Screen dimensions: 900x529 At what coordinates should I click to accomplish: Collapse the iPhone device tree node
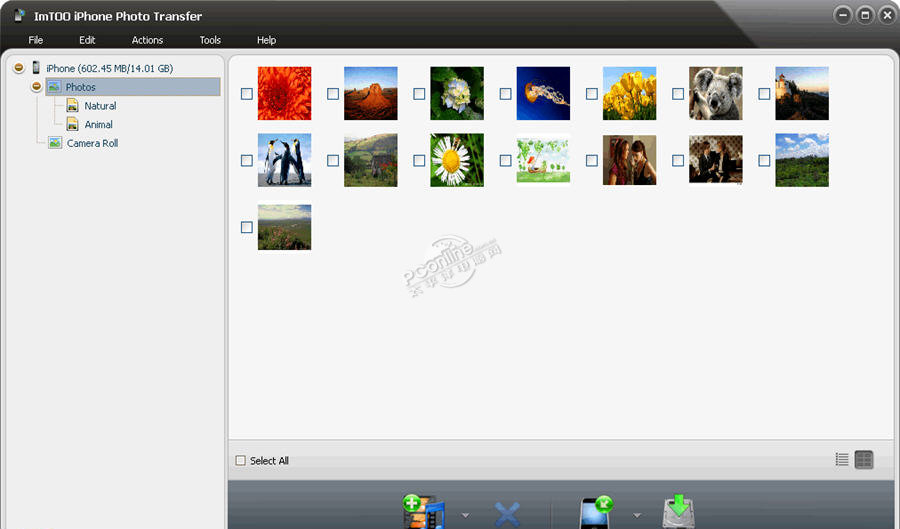pyautogui.click(x=19, y=68)
